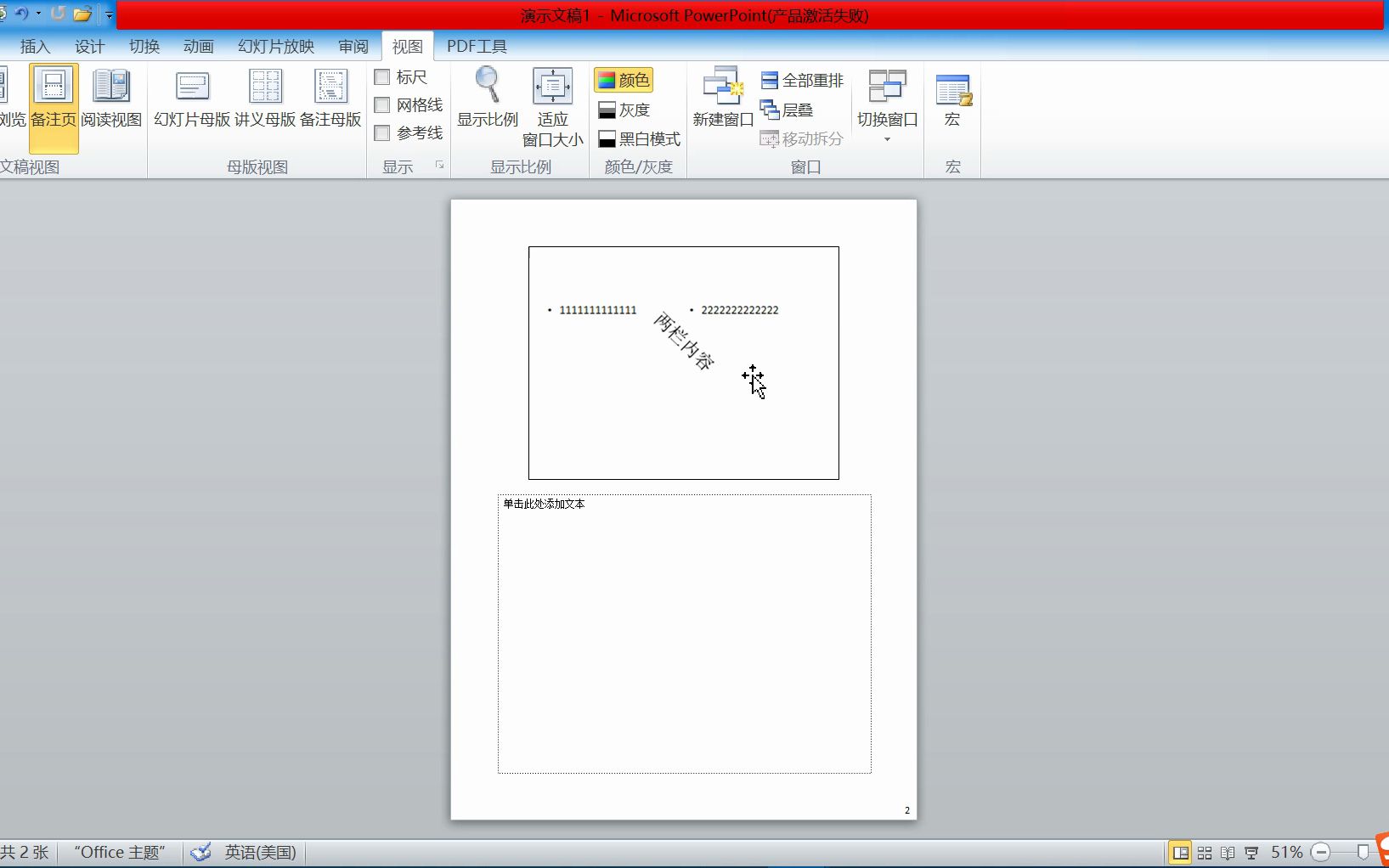Open the 设计 ribbon tab

point(89,47)
